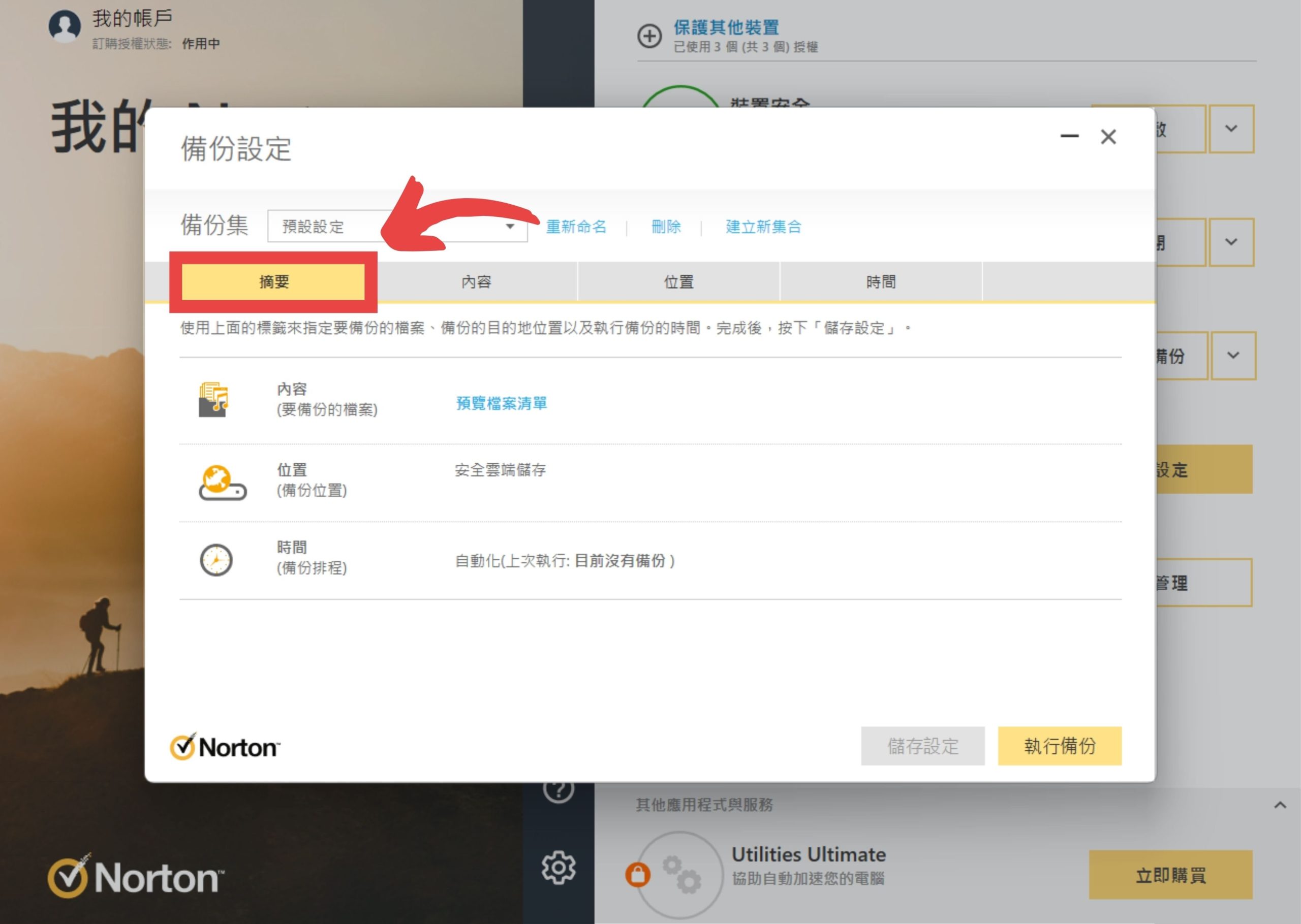This screenshot has height=924, width=1301.
Task: Click the 立即購買 buy now button
Action: [1171, 875]
